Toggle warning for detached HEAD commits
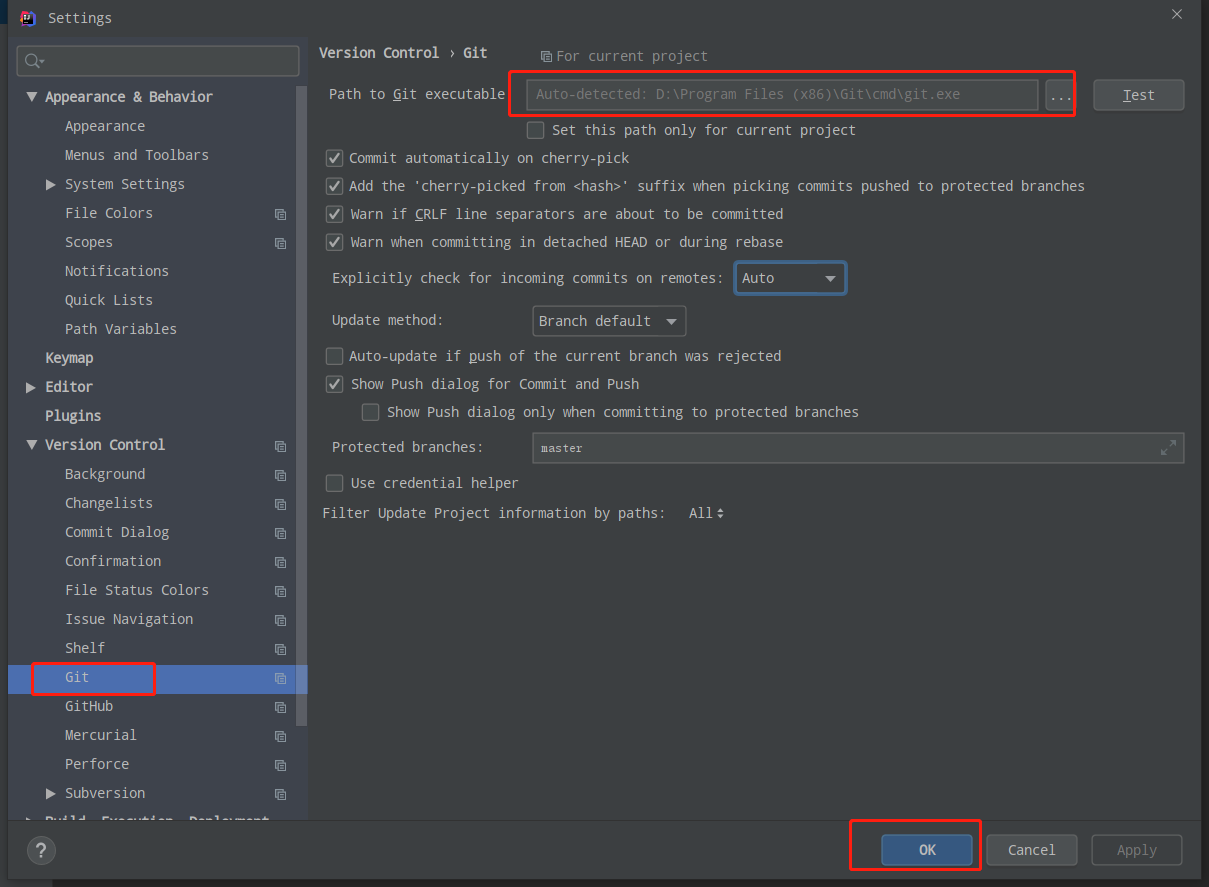This screenshot has width=1209, height=887. pos(335,242)
